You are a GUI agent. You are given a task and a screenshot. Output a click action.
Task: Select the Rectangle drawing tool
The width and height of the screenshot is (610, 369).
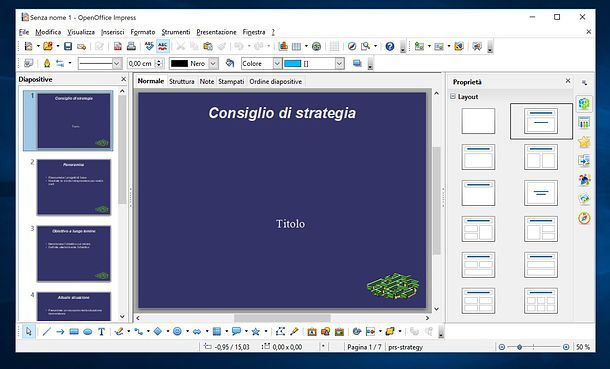[74, 332]
